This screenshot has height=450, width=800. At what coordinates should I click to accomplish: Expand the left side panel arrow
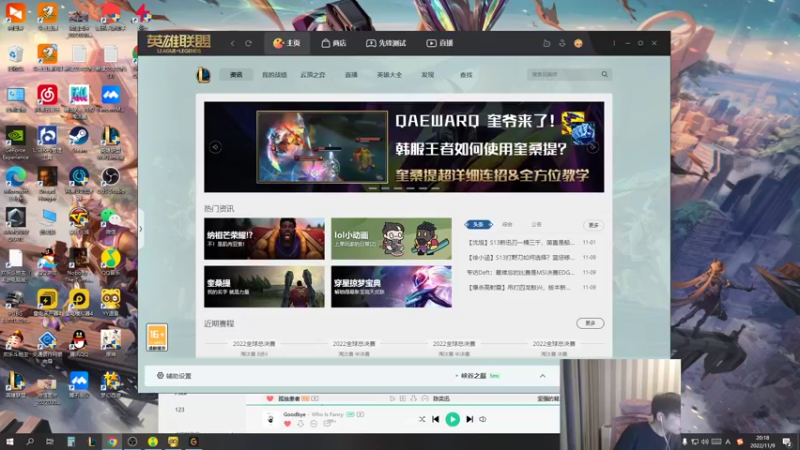click(141, 229)
